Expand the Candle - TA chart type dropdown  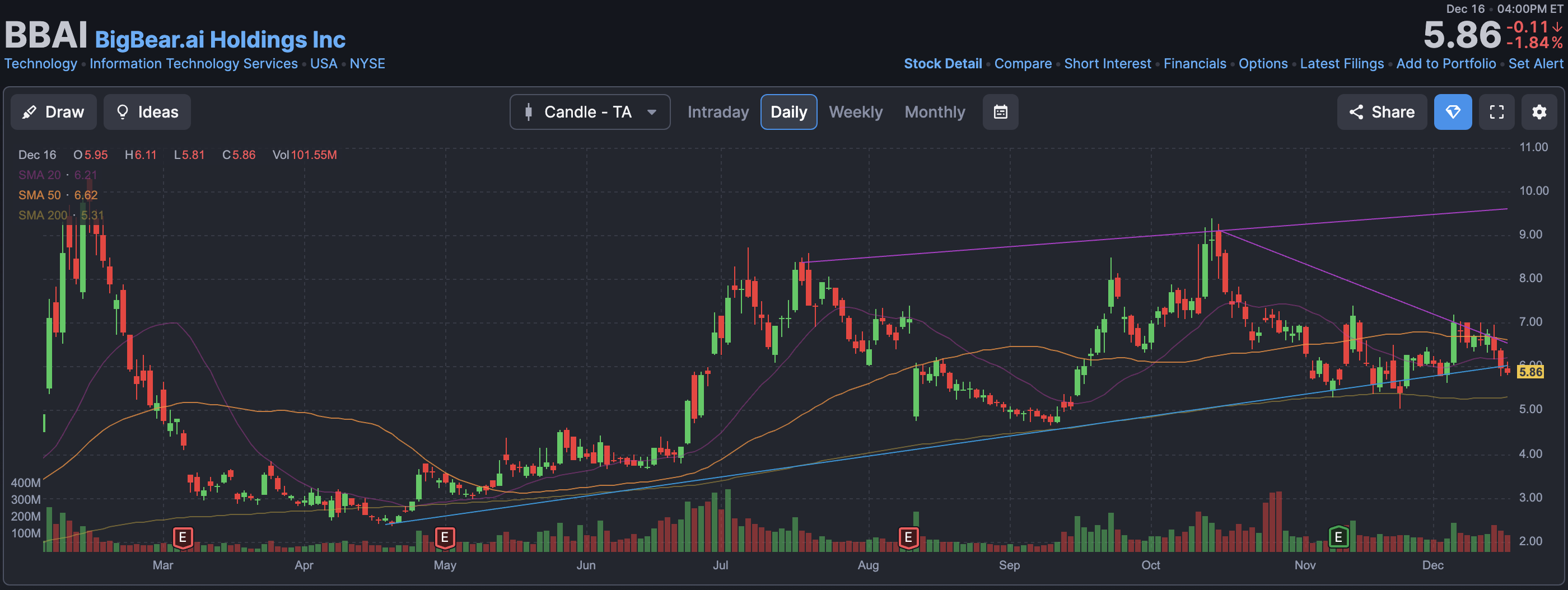pyautogui.click(x=590, y=112)
